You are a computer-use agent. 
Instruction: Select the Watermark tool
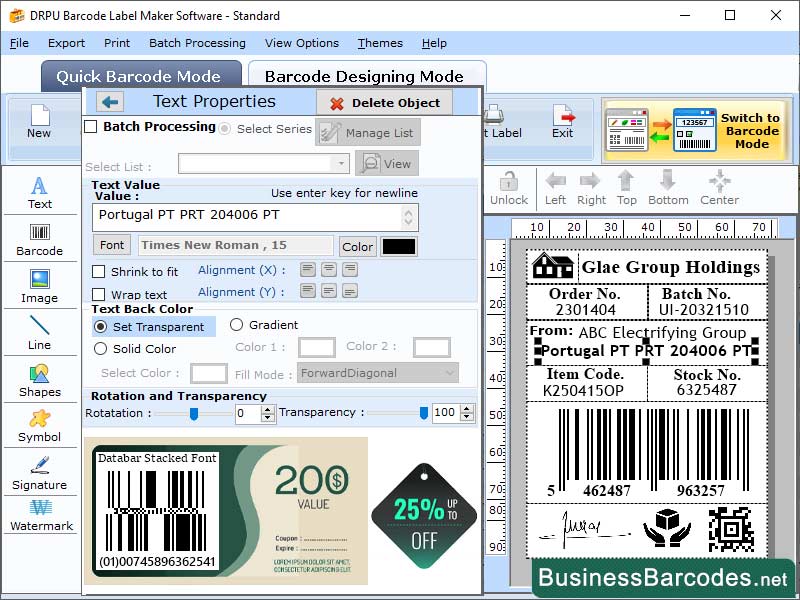click(x=39, y=518)
